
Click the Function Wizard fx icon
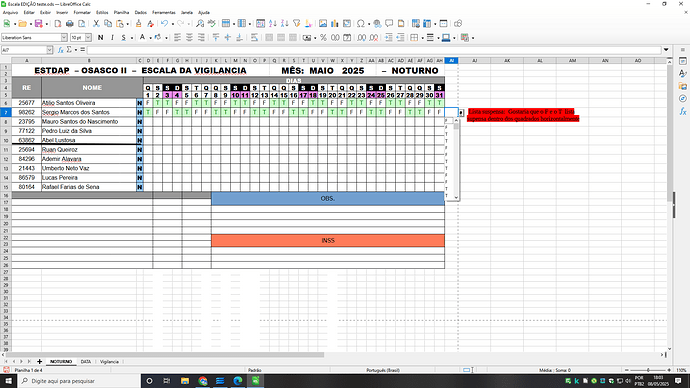pyautogui.click(x=61, y=50)
